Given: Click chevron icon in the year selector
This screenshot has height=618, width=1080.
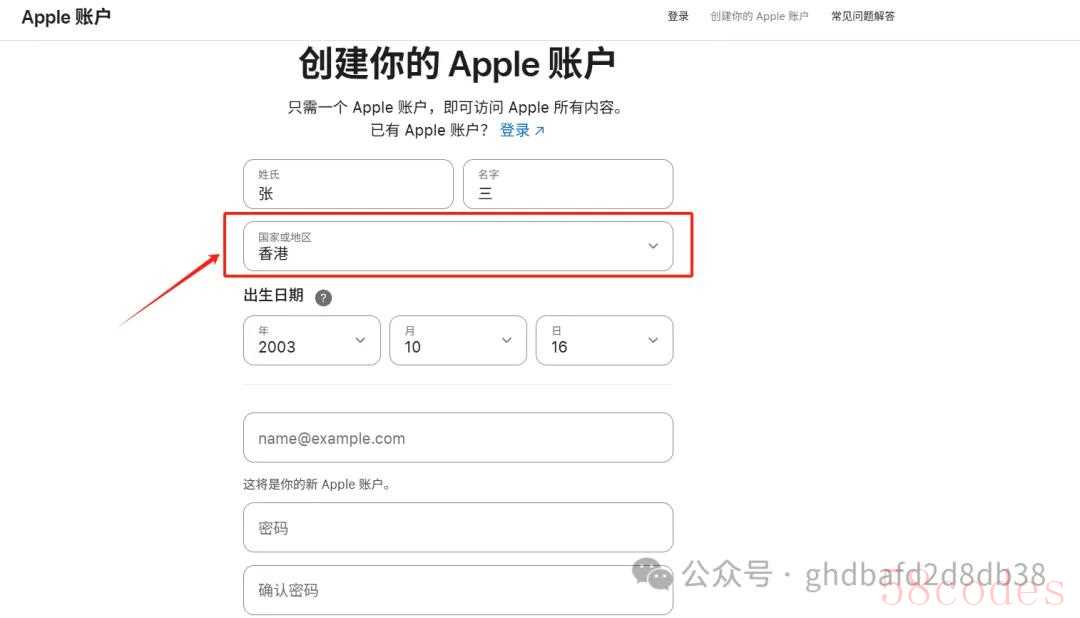Looking at the screenshot, I should 360,340.
